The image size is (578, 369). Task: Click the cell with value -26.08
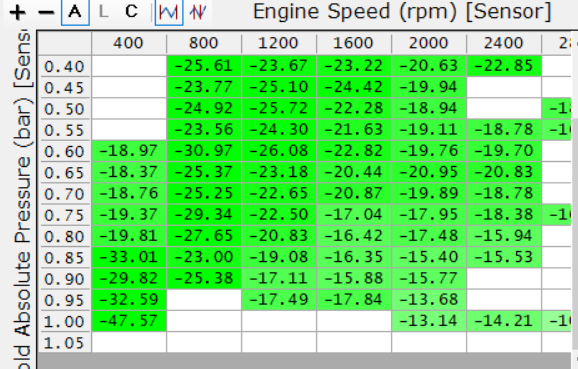point(279,151)
